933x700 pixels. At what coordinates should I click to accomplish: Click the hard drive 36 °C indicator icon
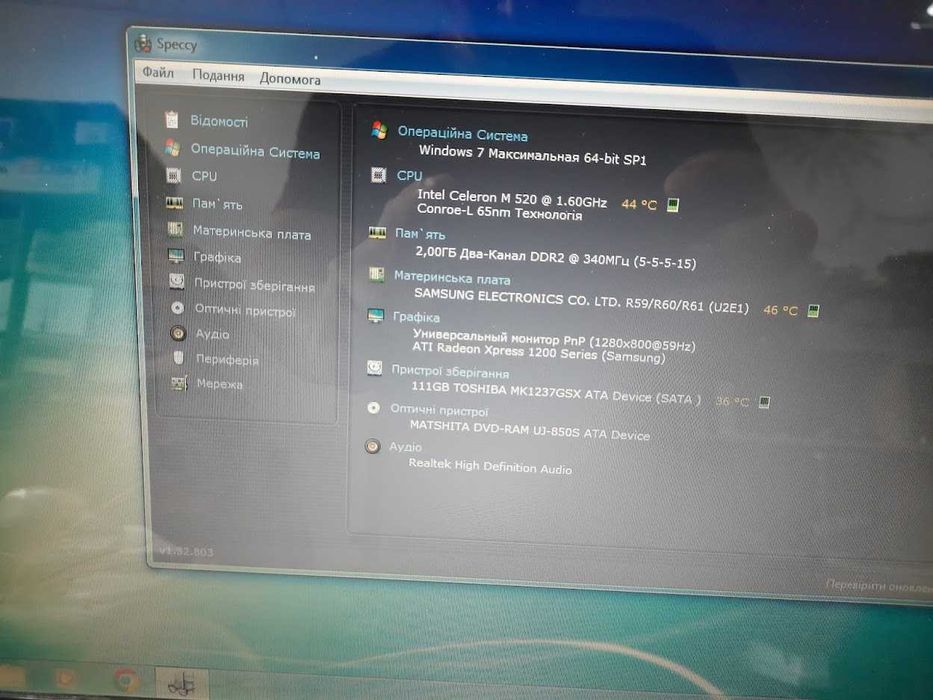[765, 402]
